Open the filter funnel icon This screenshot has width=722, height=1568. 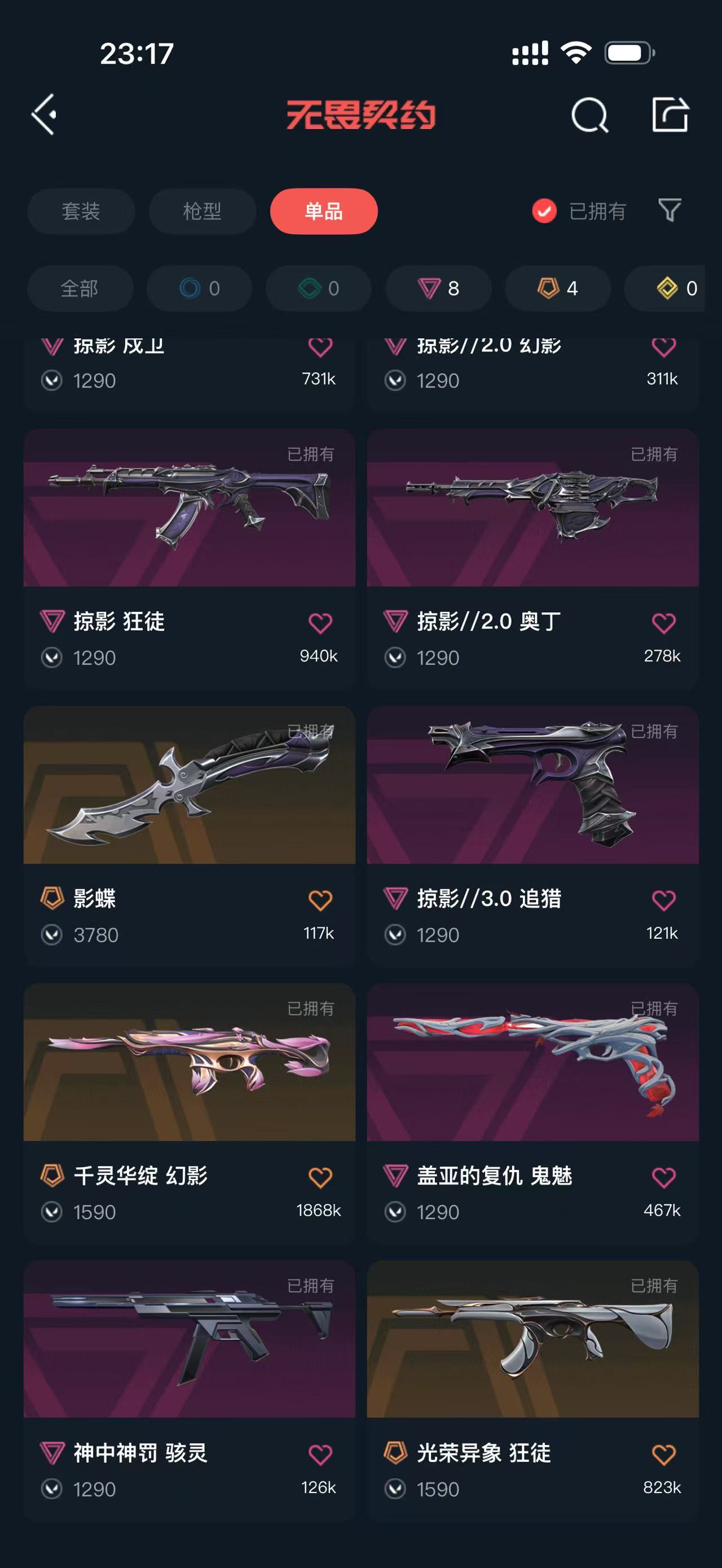(x=670, y=211)
